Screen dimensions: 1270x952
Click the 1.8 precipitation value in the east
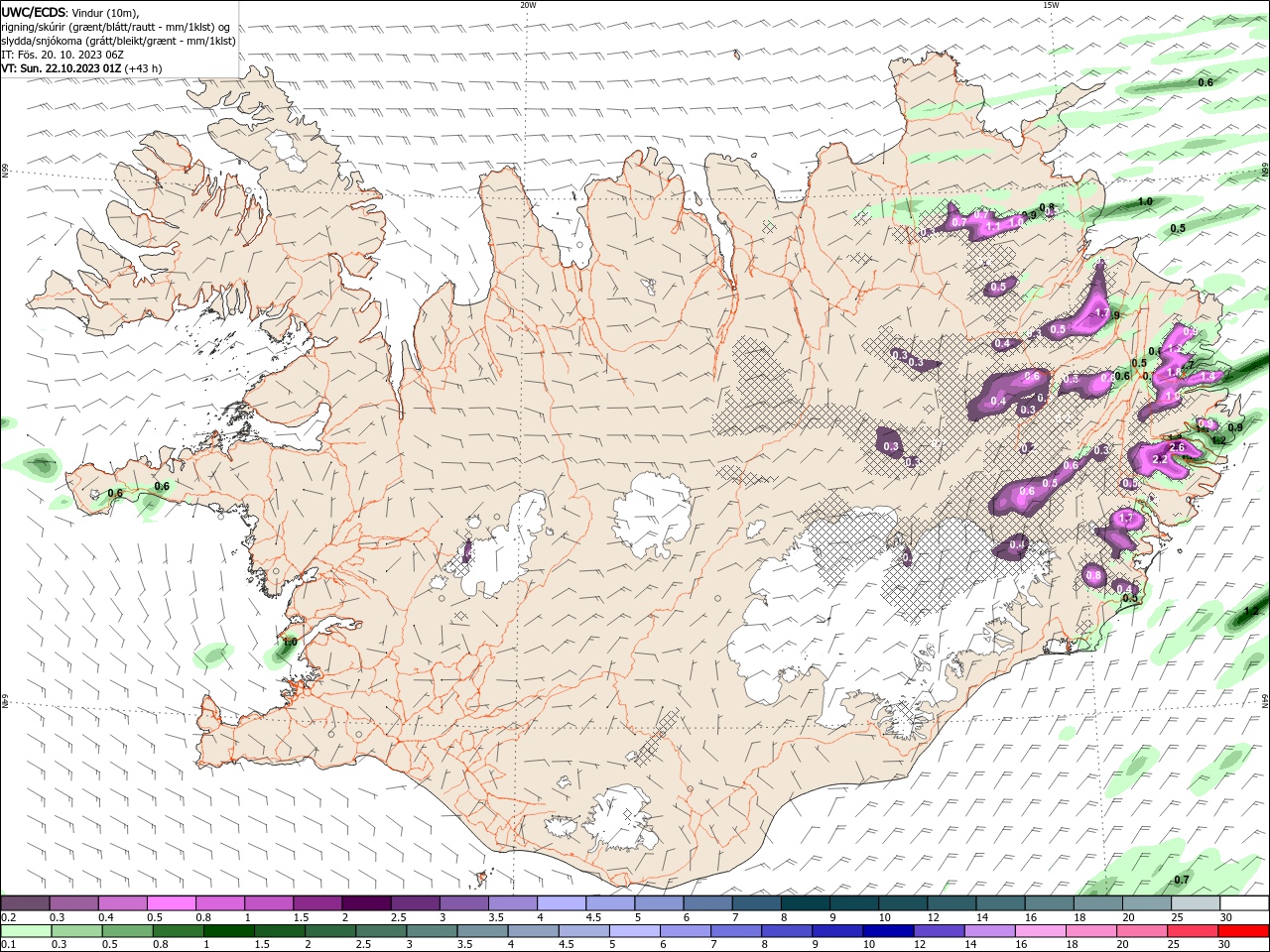tap(1174, 372)
